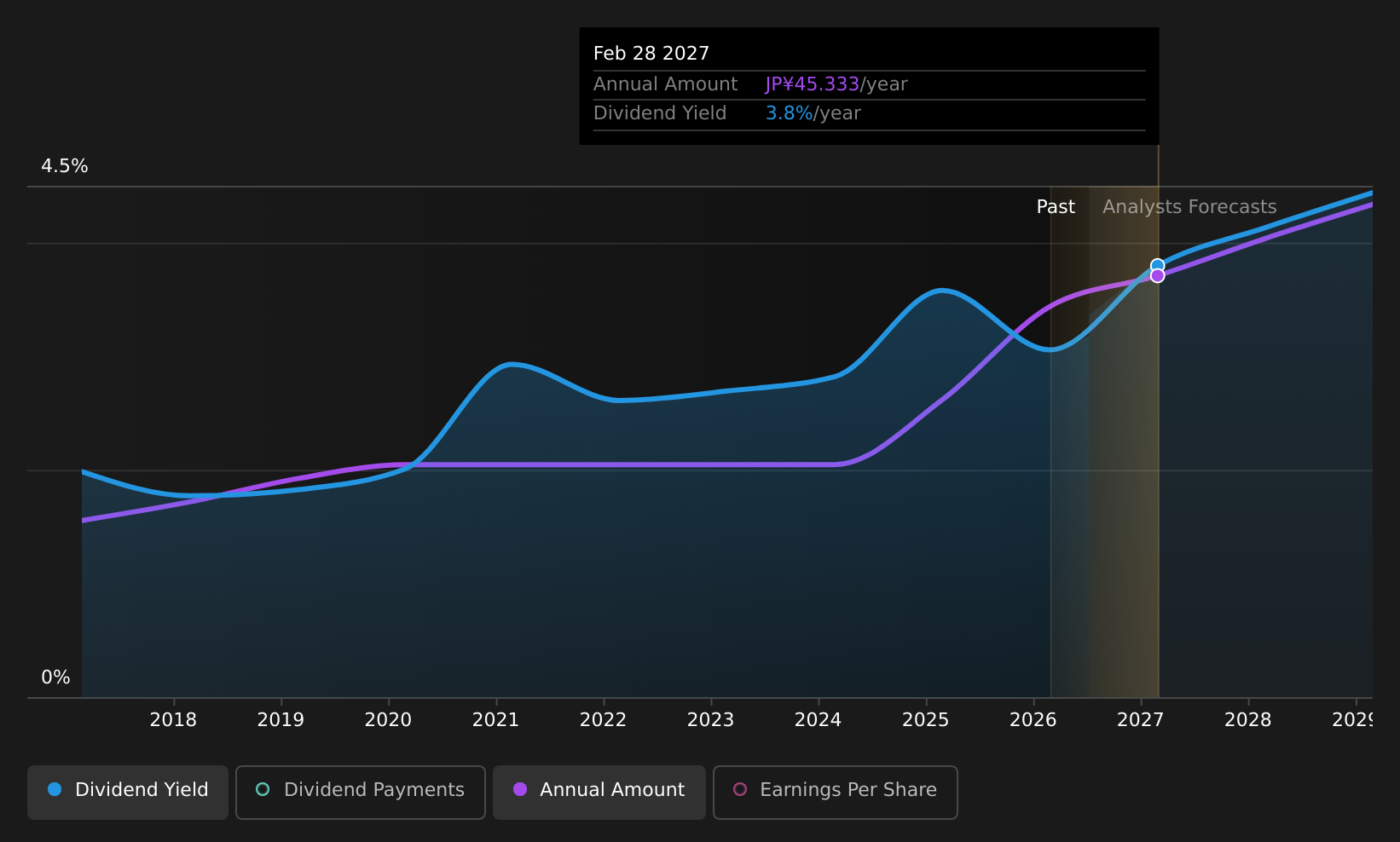Viewport: 1400px width, 842px height.
Task: Click the 2025 x-axis label
Action: tap(925, 720)
